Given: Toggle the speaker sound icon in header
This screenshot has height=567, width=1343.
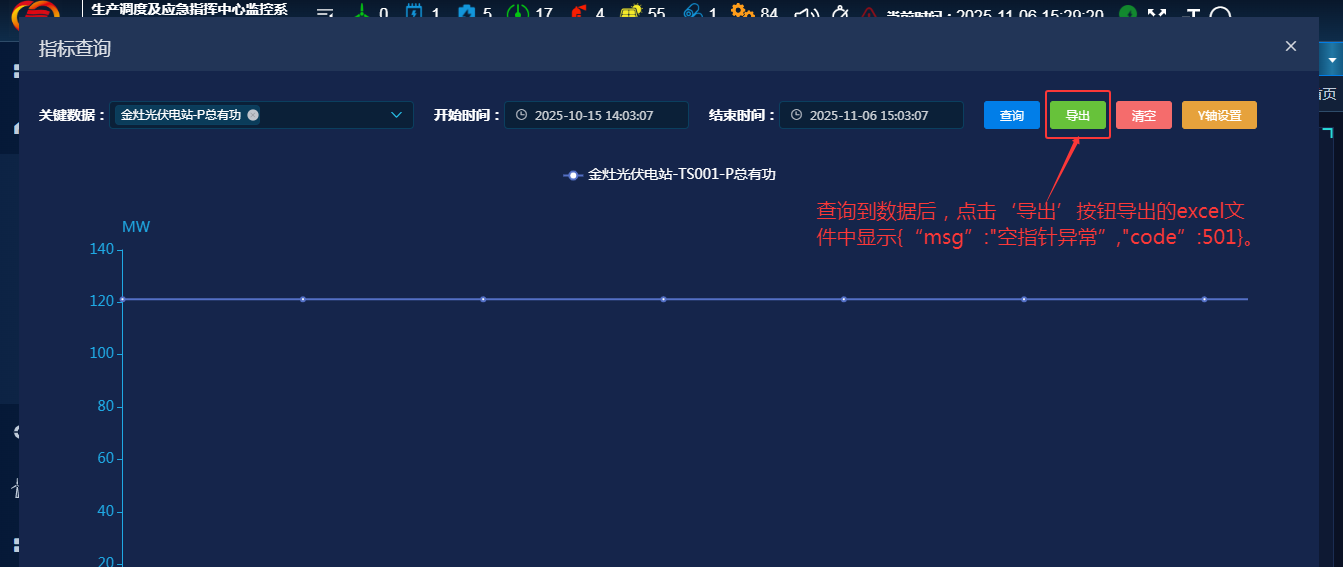Looking at the screenshot, I should pos(805,12).
